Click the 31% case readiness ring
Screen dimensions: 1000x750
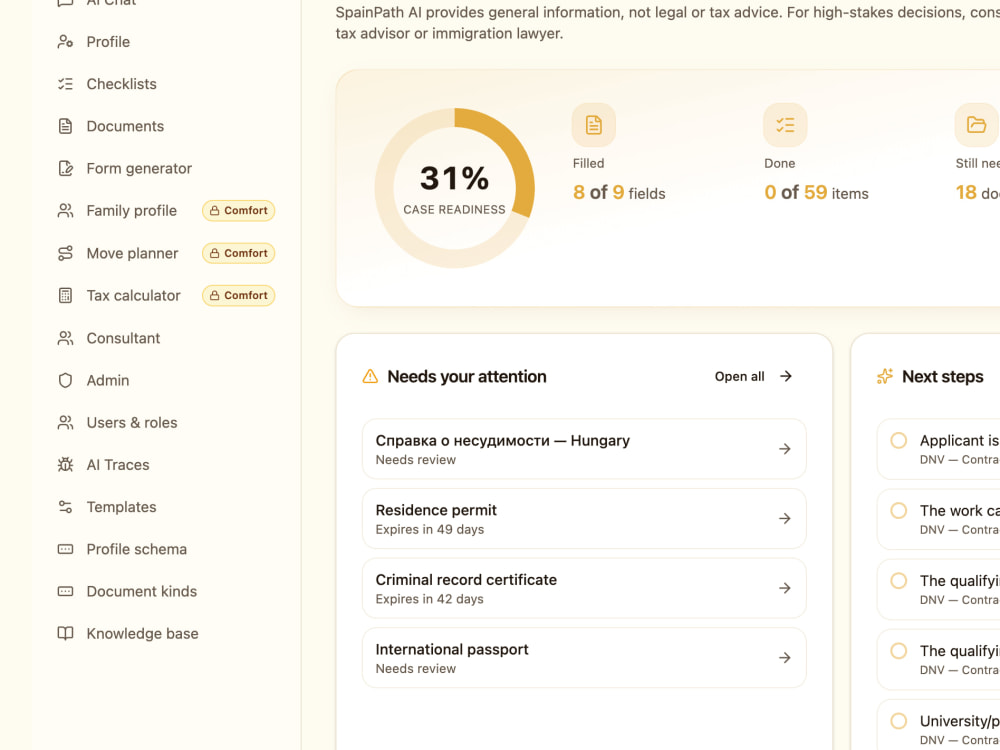[x=455, y=188]
